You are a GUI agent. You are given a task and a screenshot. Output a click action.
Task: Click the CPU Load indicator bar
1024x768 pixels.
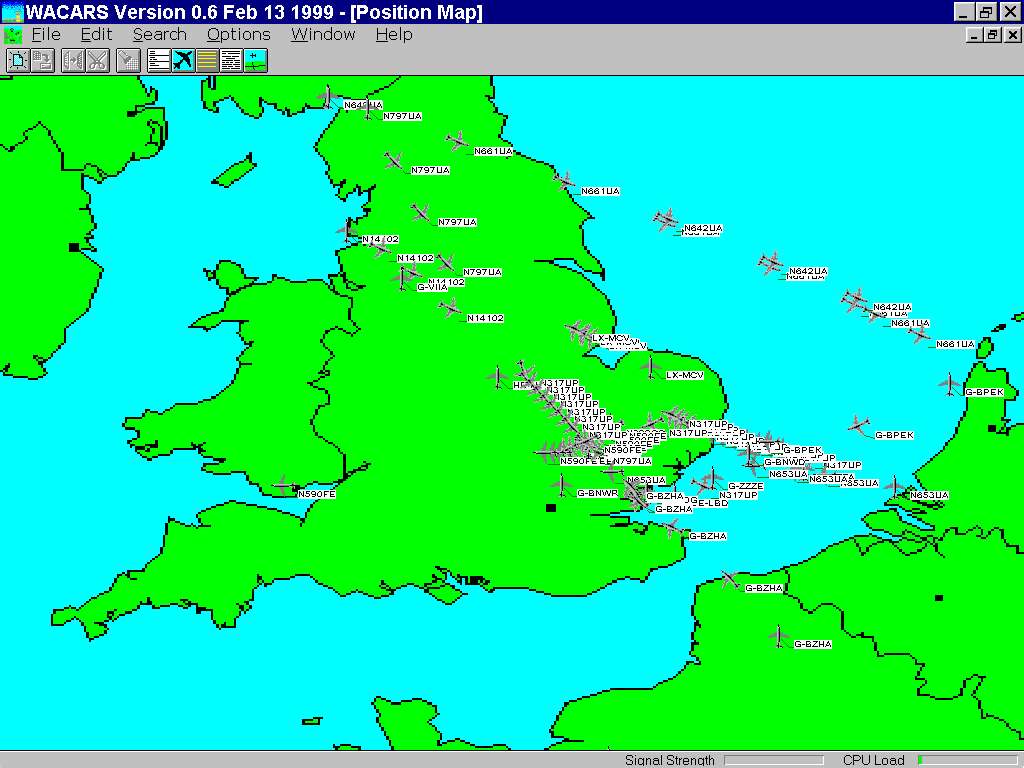pyautogui.click(x=966, y=760)
